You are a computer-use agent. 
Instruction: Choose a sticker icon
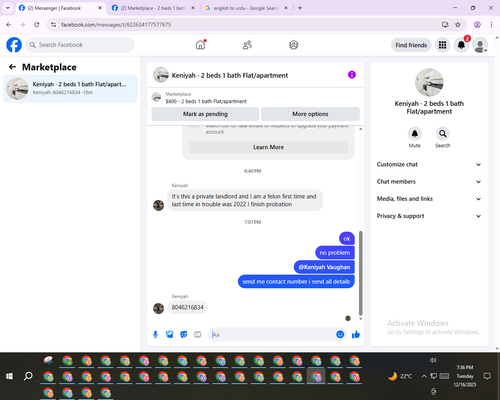pos(184,334)
